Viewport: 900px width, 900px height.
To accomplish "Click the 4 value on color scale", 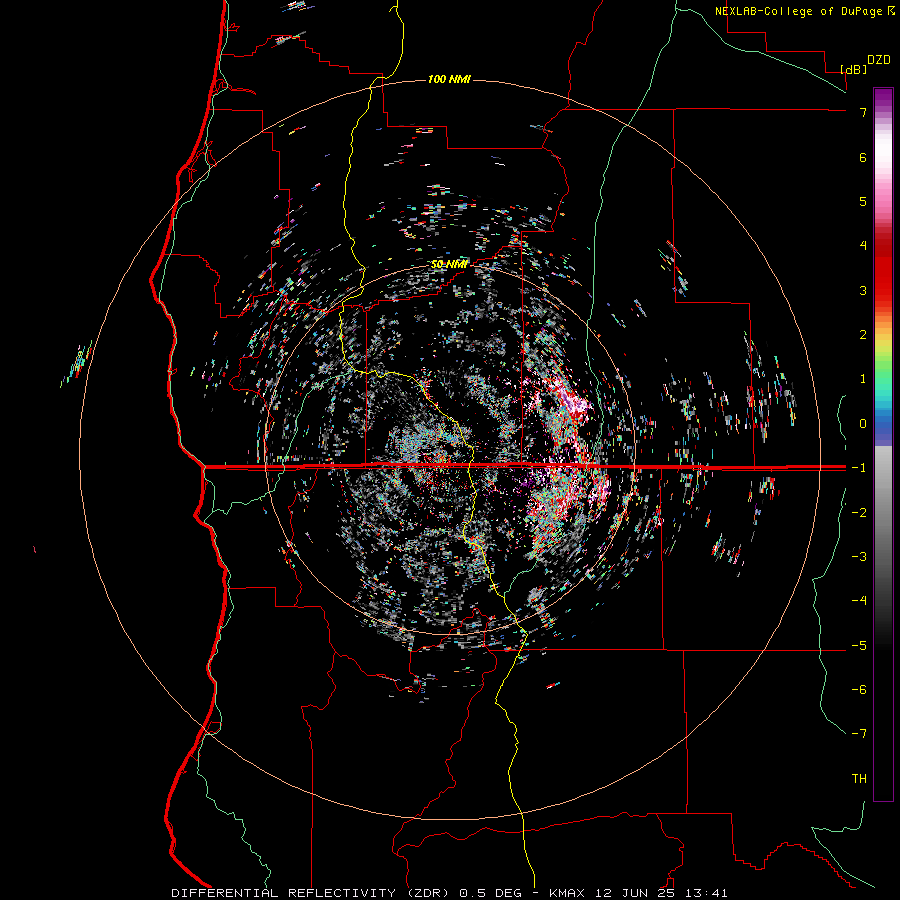I will pyautogui.click(x=863, y=246).
